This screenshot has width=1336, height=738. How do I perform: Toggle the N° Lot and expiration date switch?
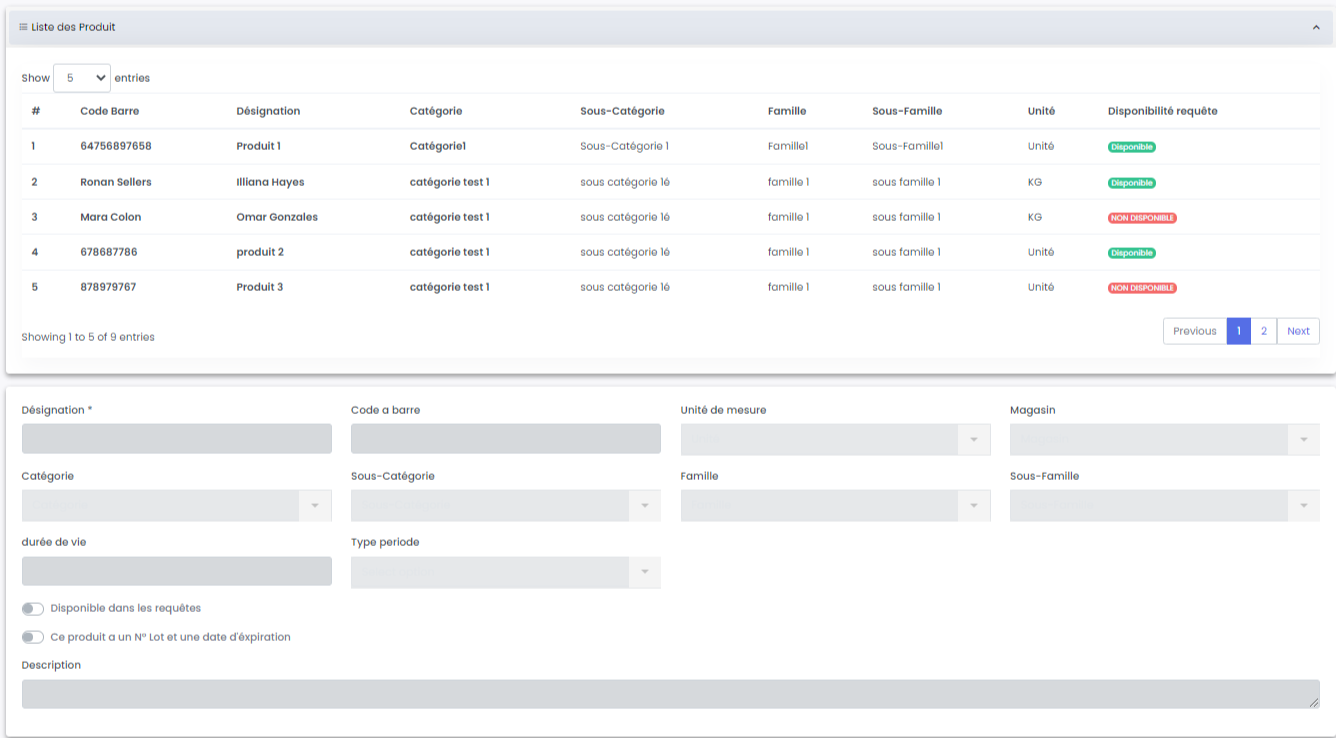(33, 637)
